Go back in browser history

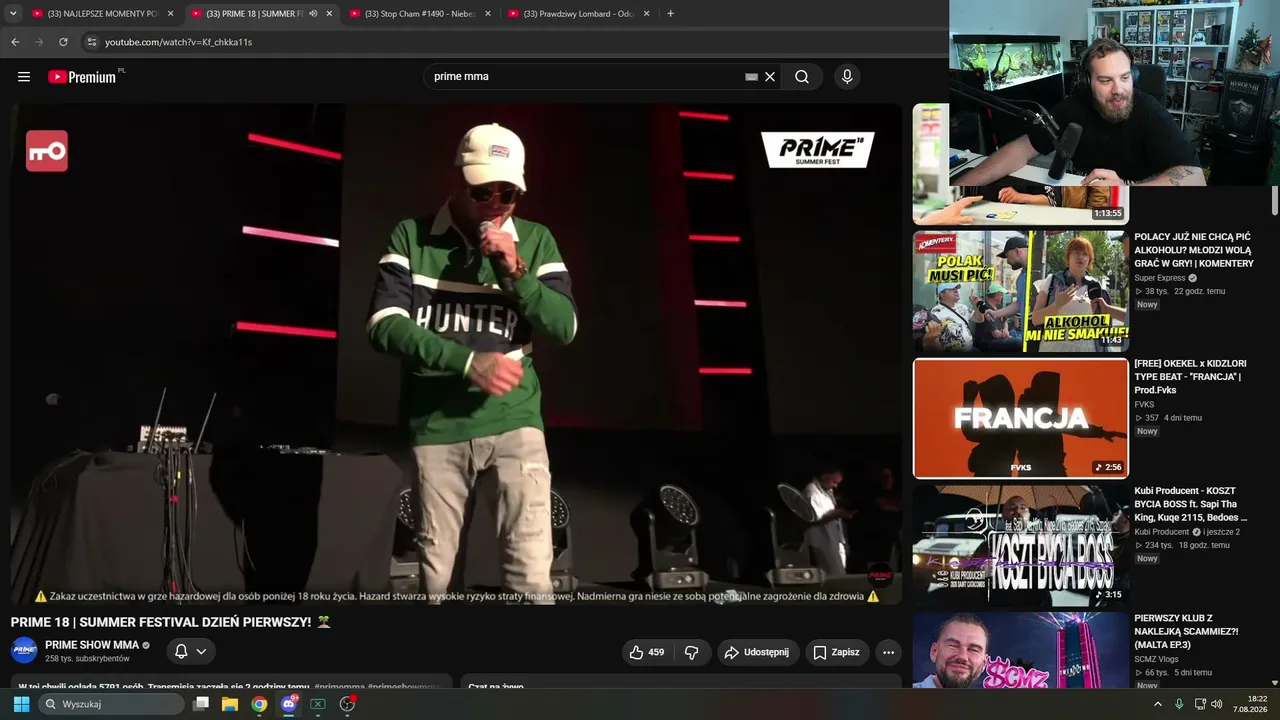click(15, 42)
